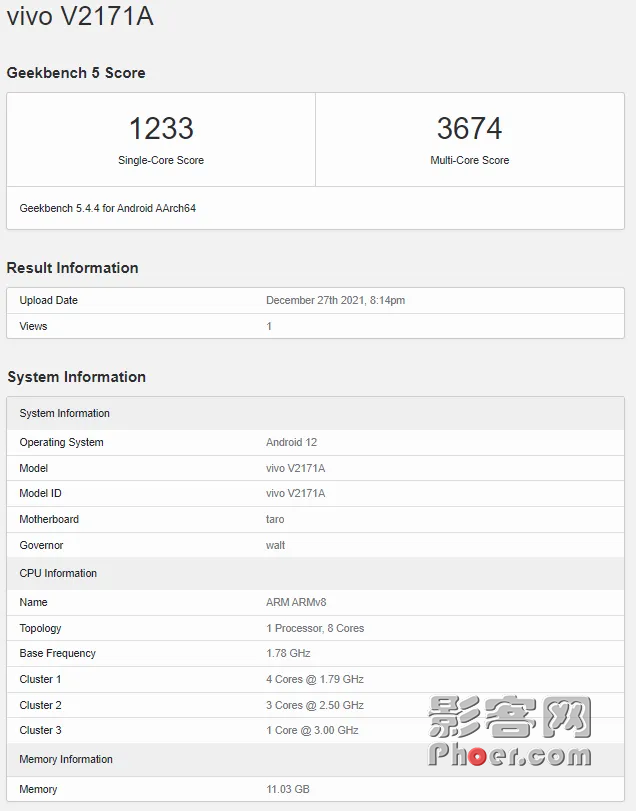Viewport: 636px width, 811px height.
Task: Select '1 Processor, 8 Cores' value
Action: (x=315, y=628)
